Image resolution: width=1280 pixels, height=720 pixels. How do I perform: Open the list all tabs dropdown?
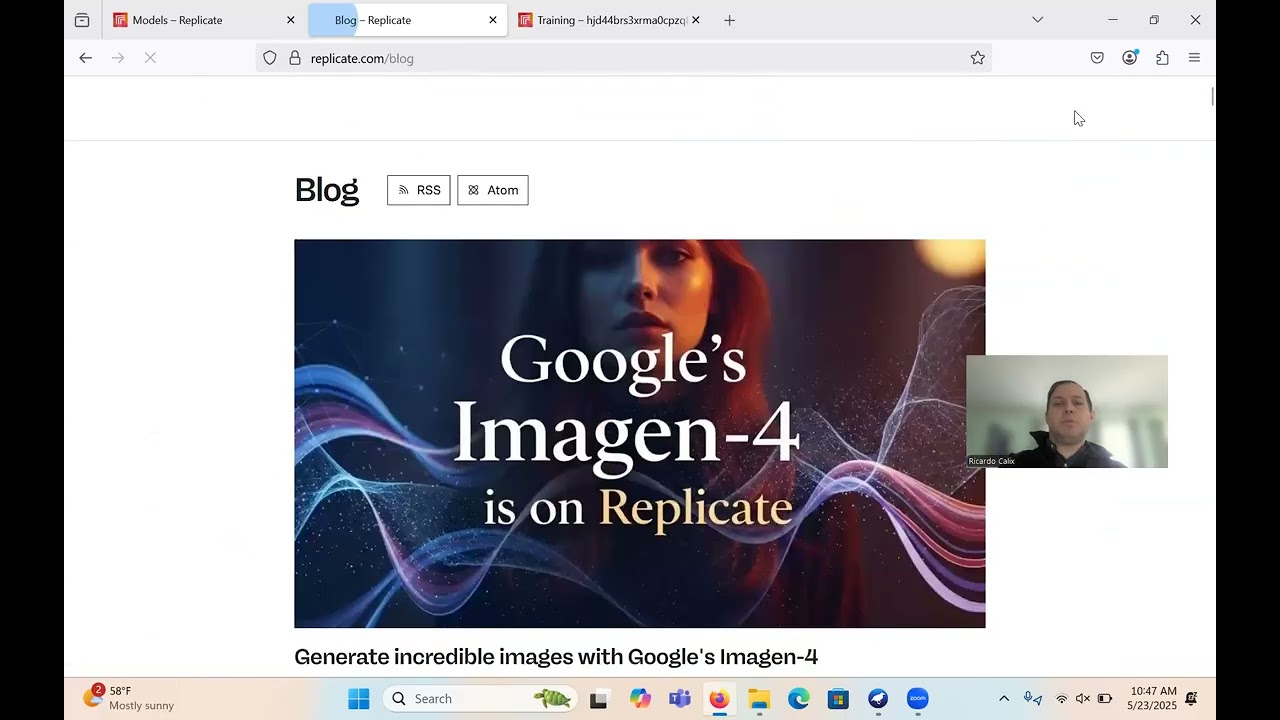pos(1037,20)
